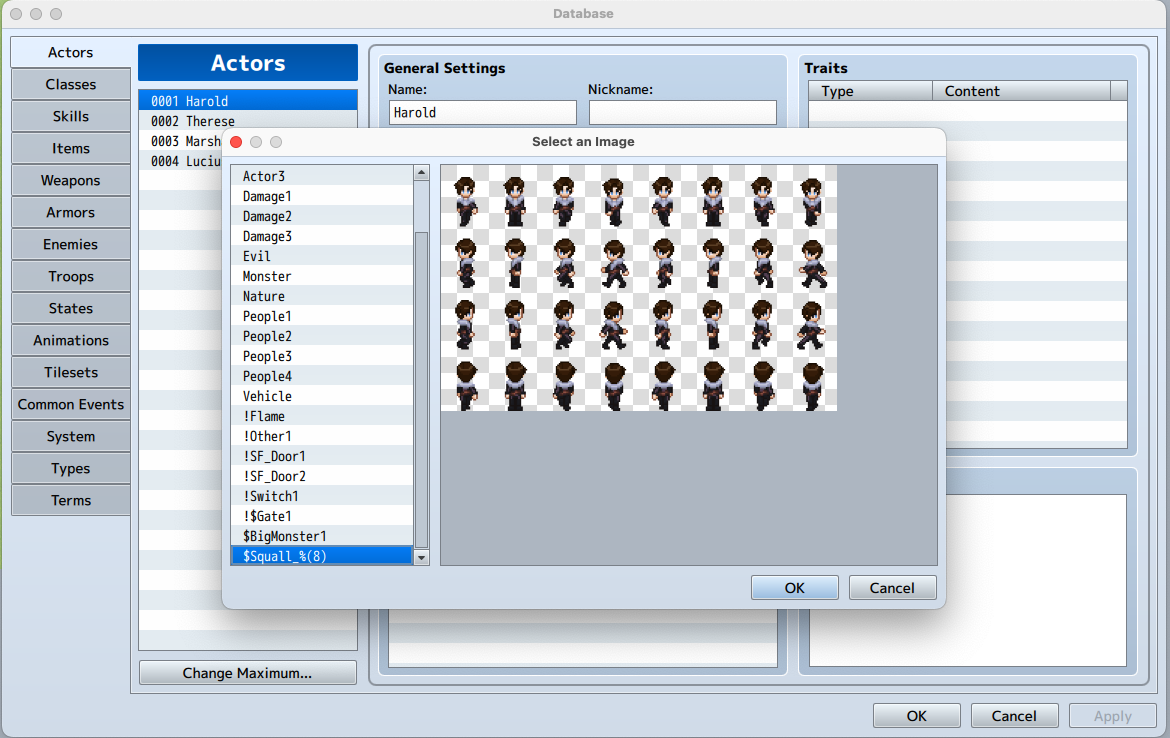Select the Vehicle image file
The image size is (1170, 738).
pyautogui.click(x=322, y=396)
